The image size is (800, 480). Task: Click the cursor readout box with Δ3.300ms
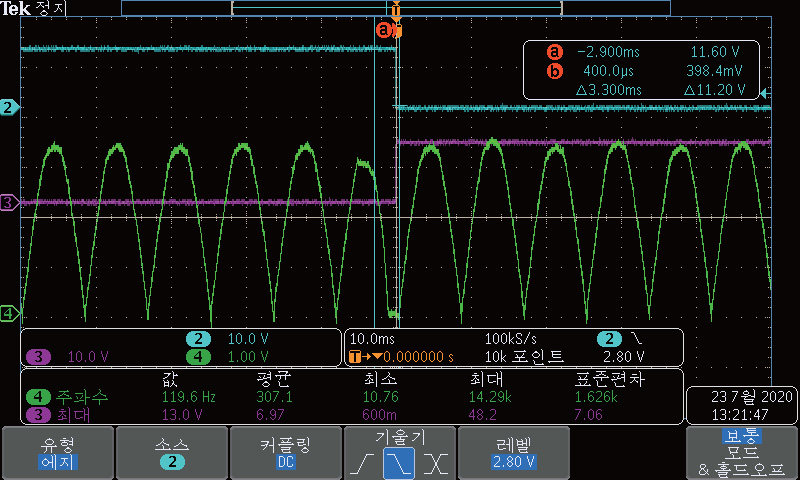tap(643, 70)
